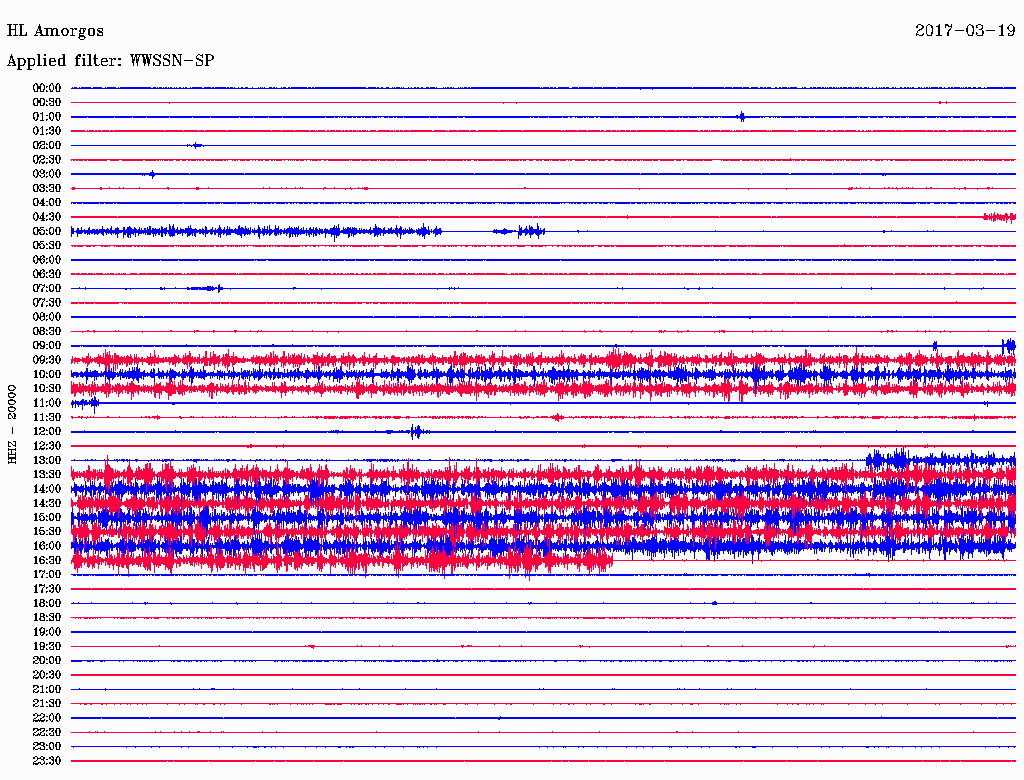The width and height of the screenshot is (1024, 780).
Task: Select the 06:00 time label
Action: tap(47, 259)
